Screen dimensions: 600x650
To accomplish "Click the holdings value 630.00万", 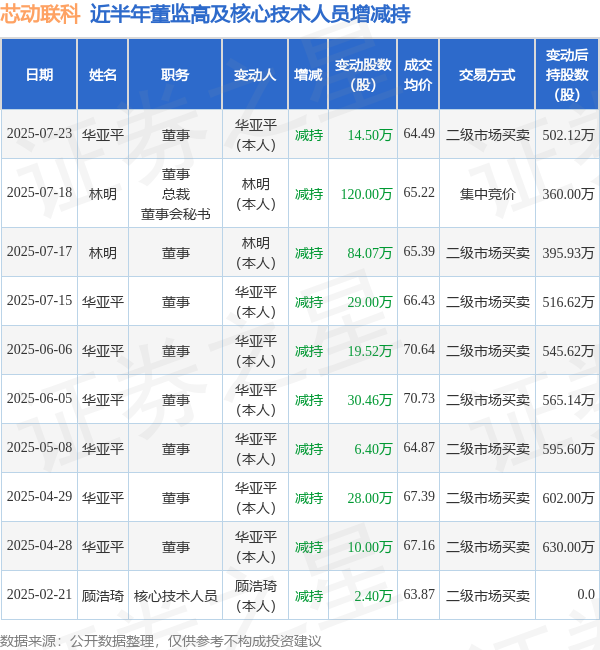I will [x=568, y=547].
